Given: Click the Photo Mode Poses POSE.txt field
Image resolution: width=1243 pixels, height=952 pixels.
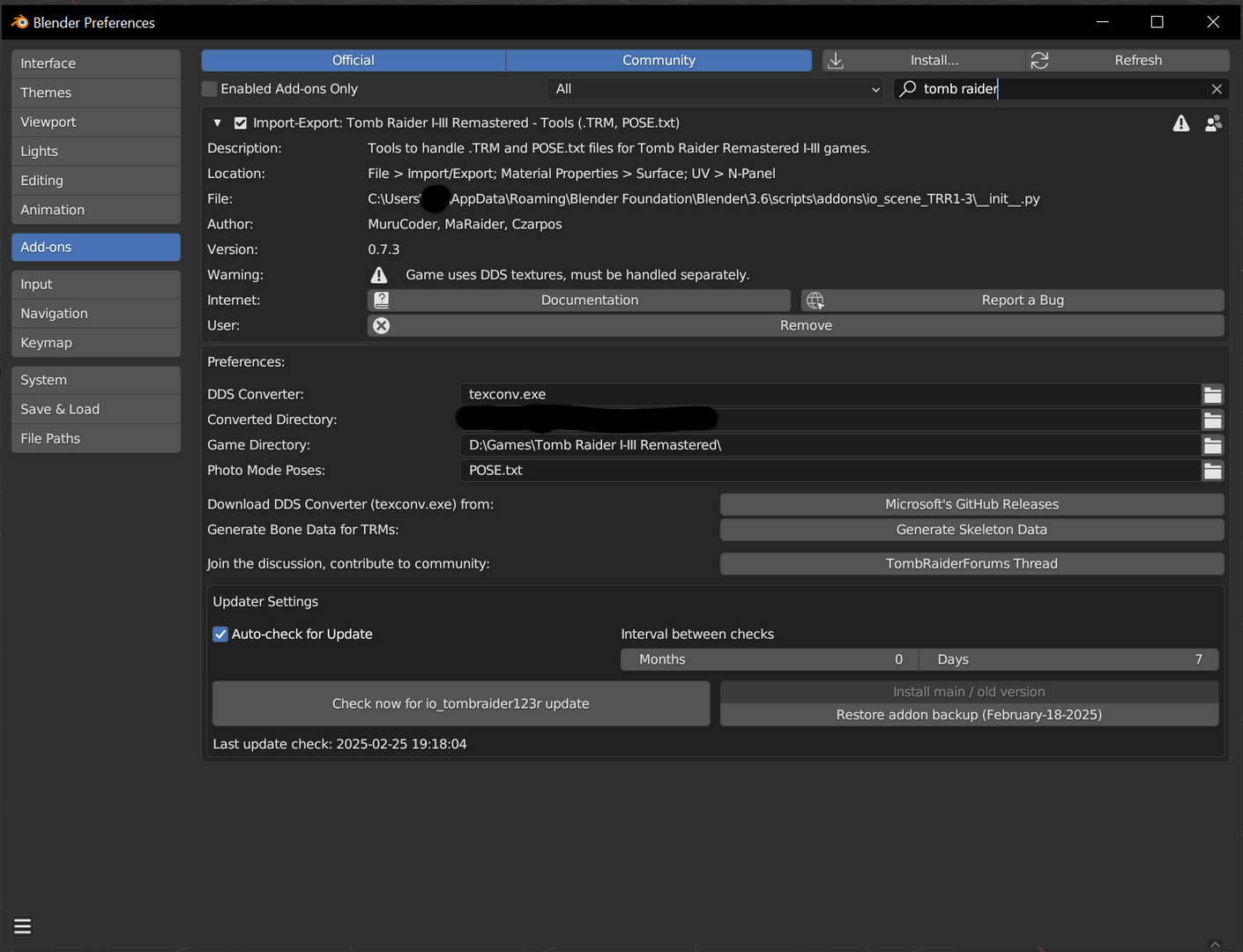Looking at the screenshot, I should [x=830, y=471].
